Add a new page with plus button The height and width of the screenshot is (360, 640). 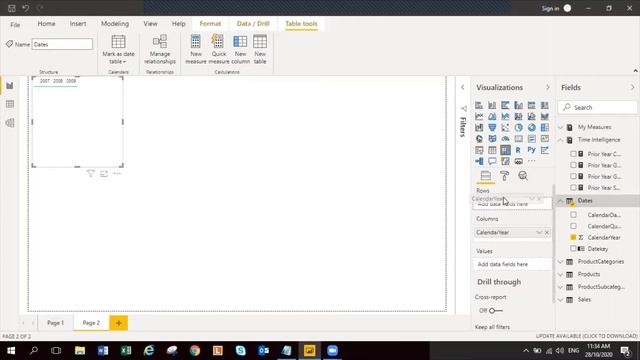[x=118, y=323]
